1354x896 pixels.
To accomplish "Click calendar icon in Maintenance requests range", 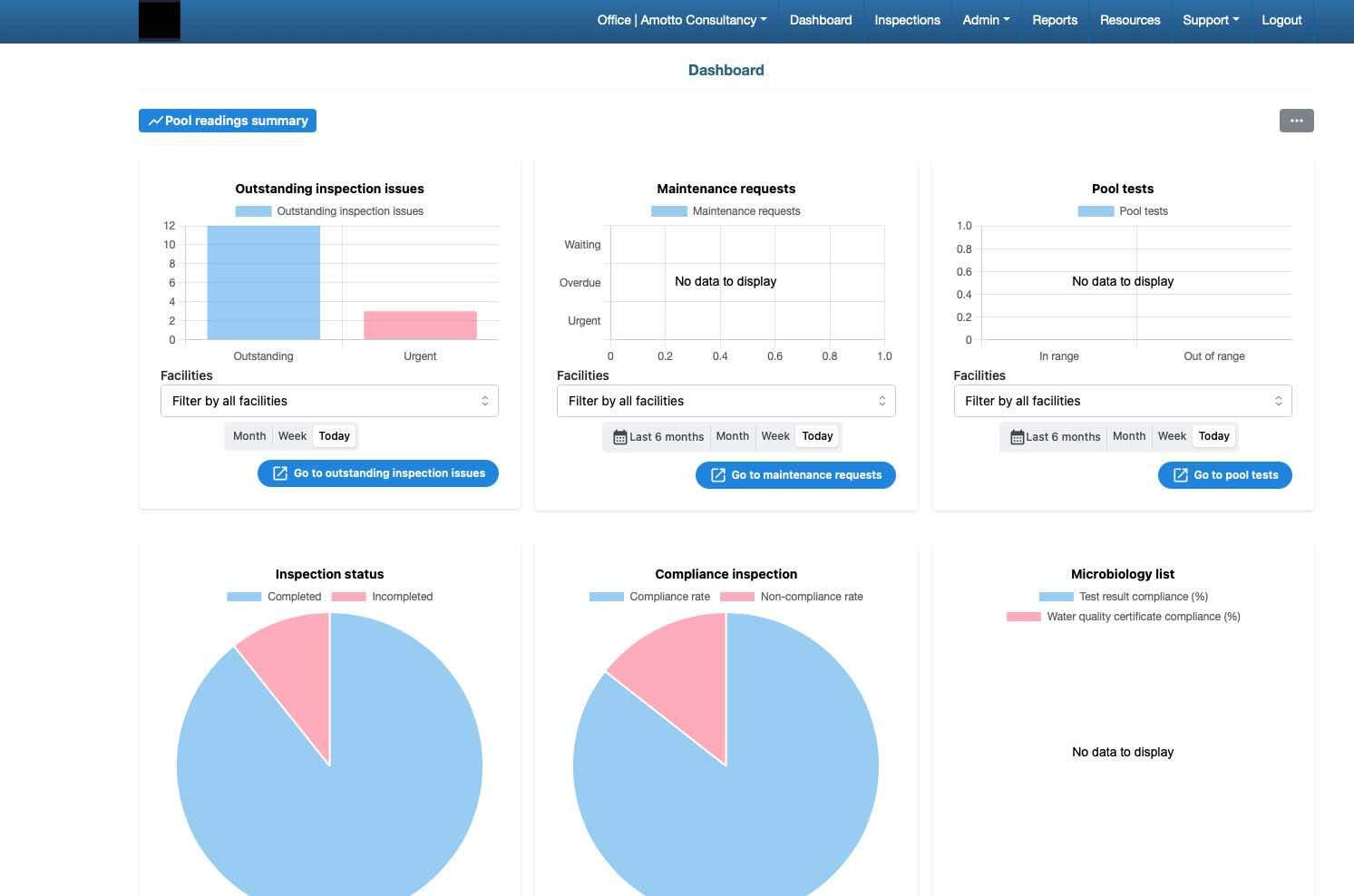I will pos(619,437).
